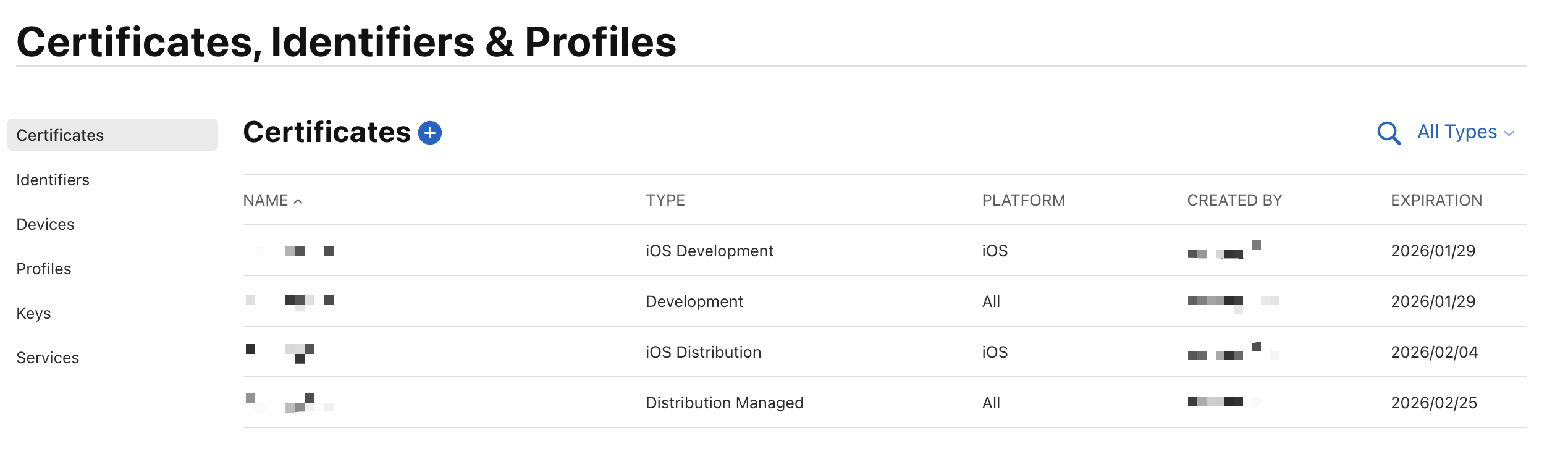Open the Profiles section
This screenshot has width=1568, height=462.
43,269
